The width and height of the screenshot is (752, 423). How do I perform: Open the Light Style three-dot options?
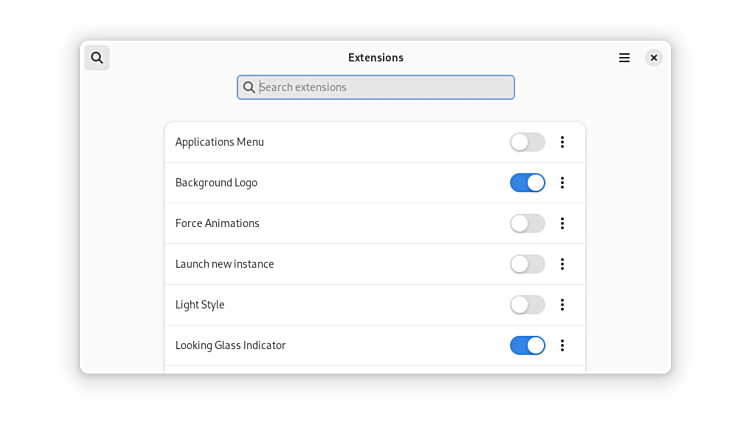click(562, 305)
